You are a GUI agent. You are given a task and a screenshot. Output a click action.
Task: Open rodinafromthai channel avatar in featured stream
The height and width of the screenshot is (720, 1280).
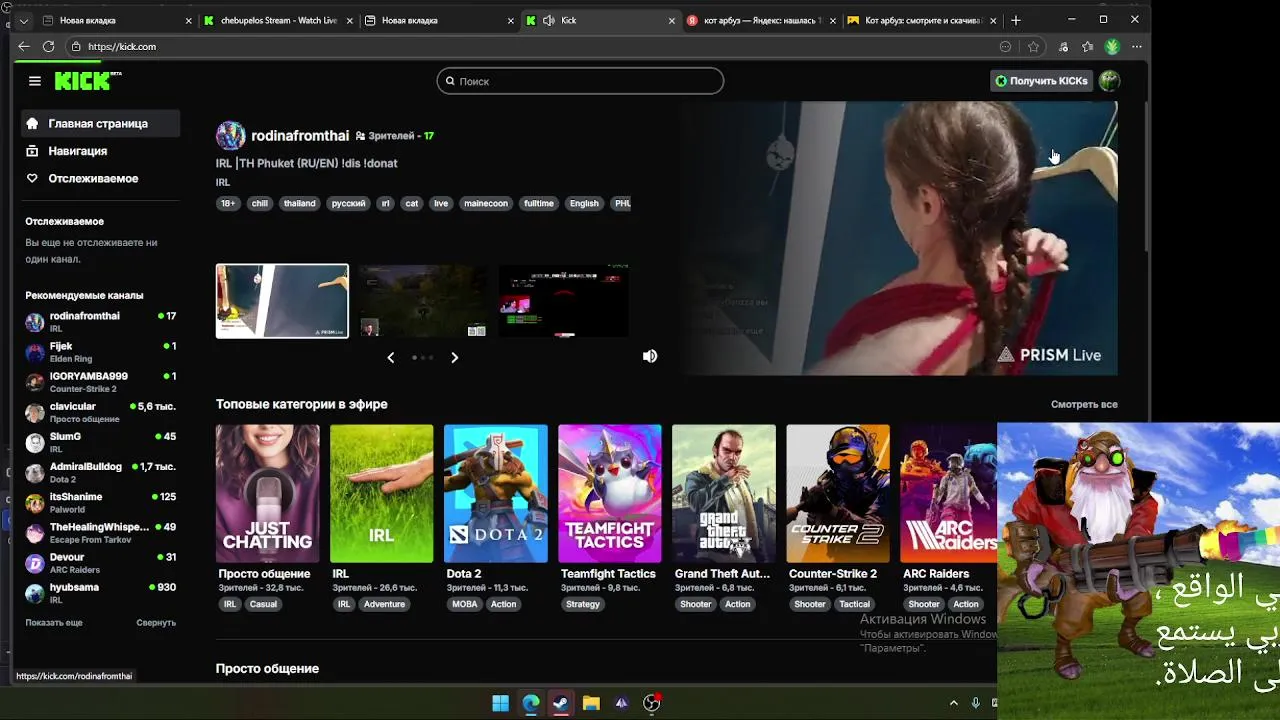(x=231, y=136)
